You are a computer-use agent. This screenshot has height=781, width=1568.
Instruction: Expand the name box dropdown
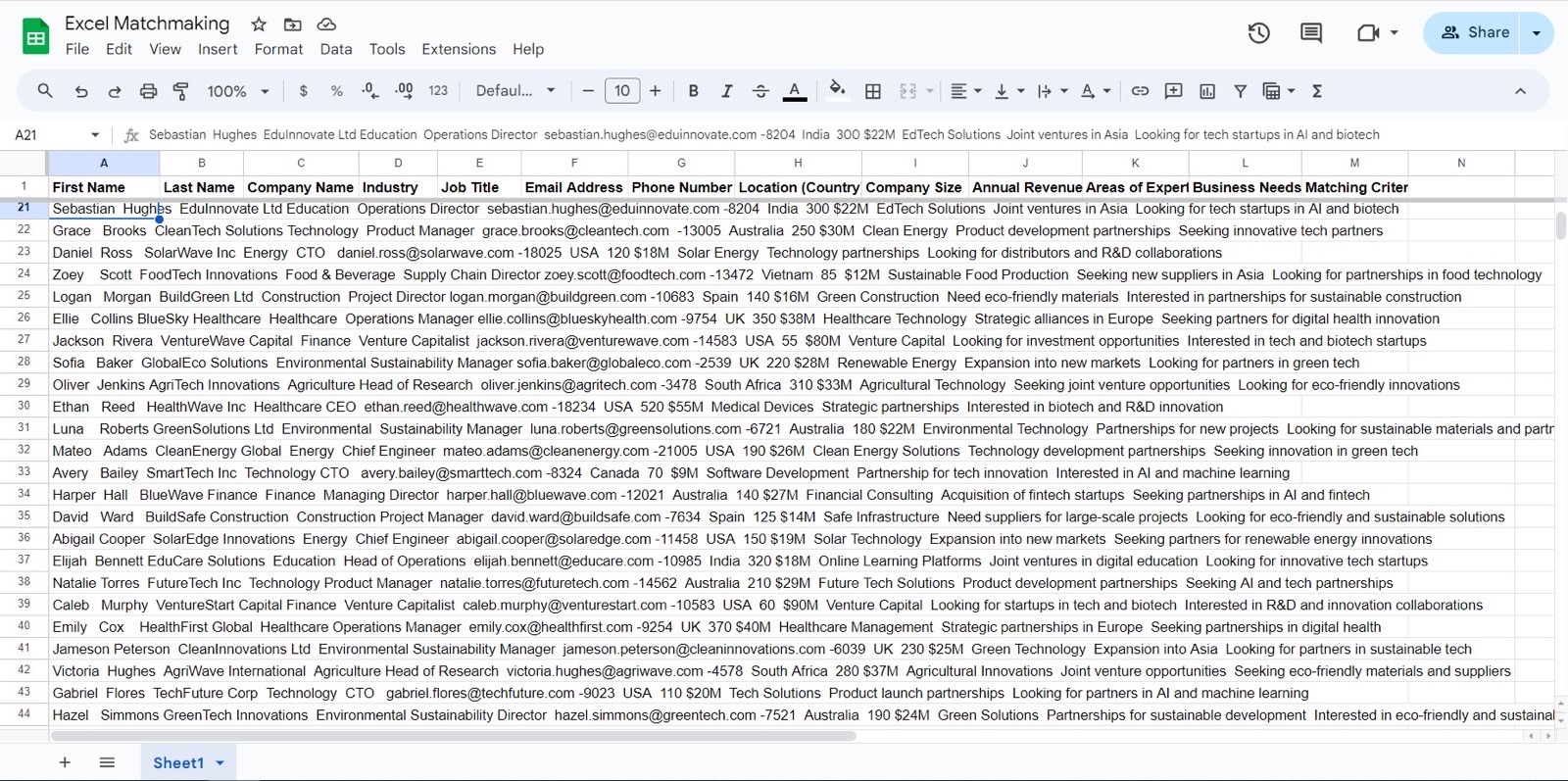pos(95,135)
